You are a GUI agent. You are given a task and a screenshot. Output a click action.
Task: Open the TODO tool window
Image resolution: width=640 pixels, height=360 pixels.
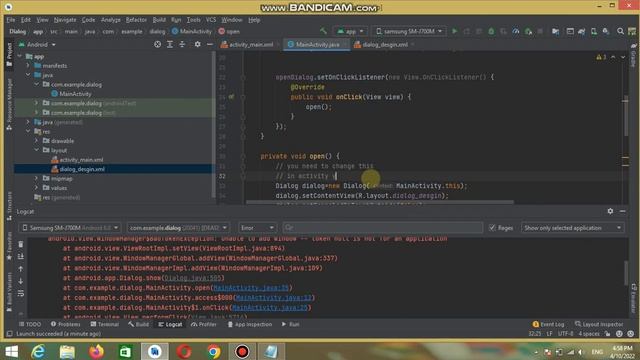pyautogui.click(x=30, y=324)
